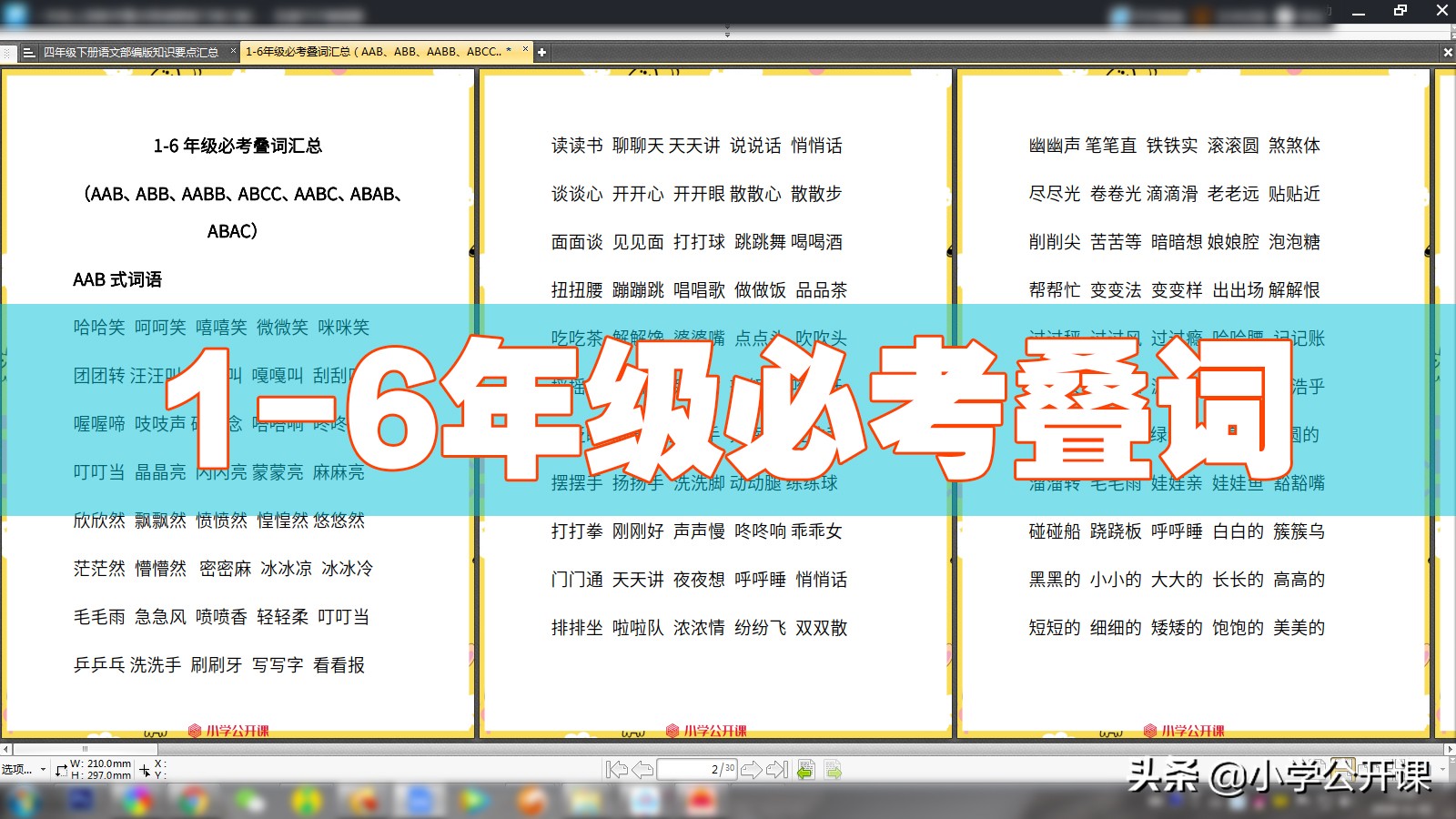
Task: Open Chrome from the taskbar
Action: (192, 802)
